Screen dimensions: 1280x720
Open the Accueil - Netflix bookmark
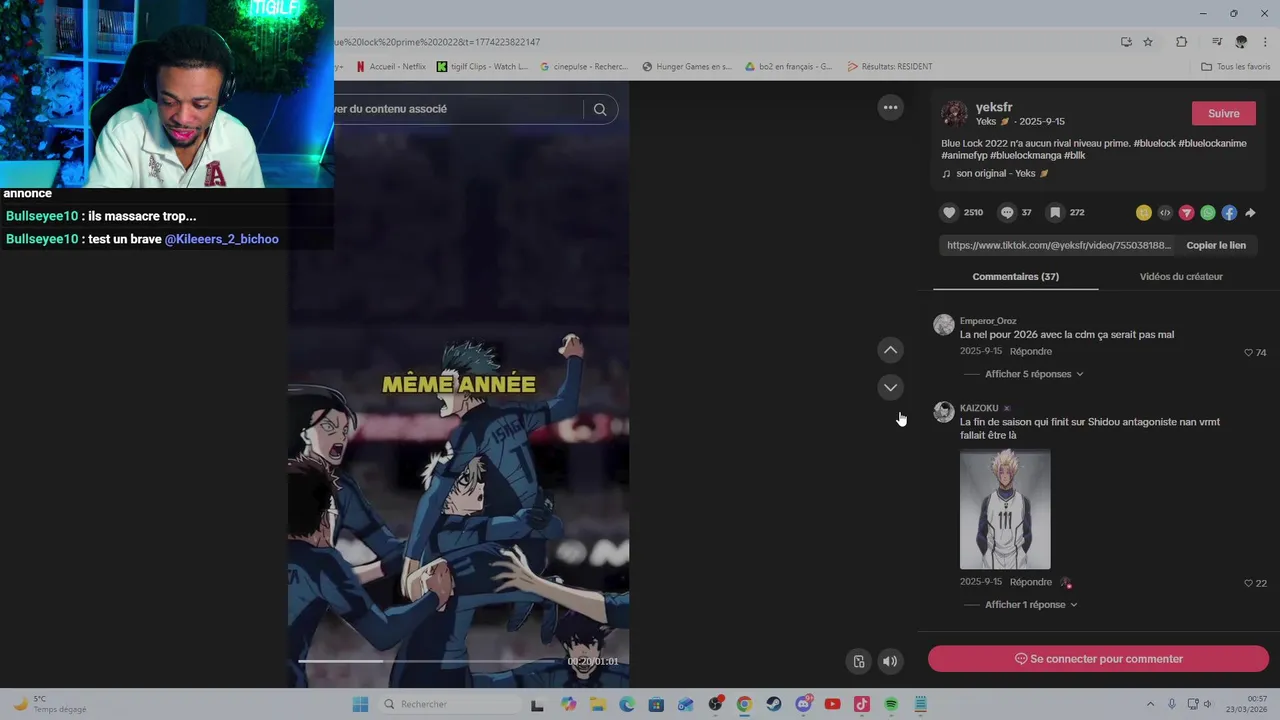[x=390, y=67]
